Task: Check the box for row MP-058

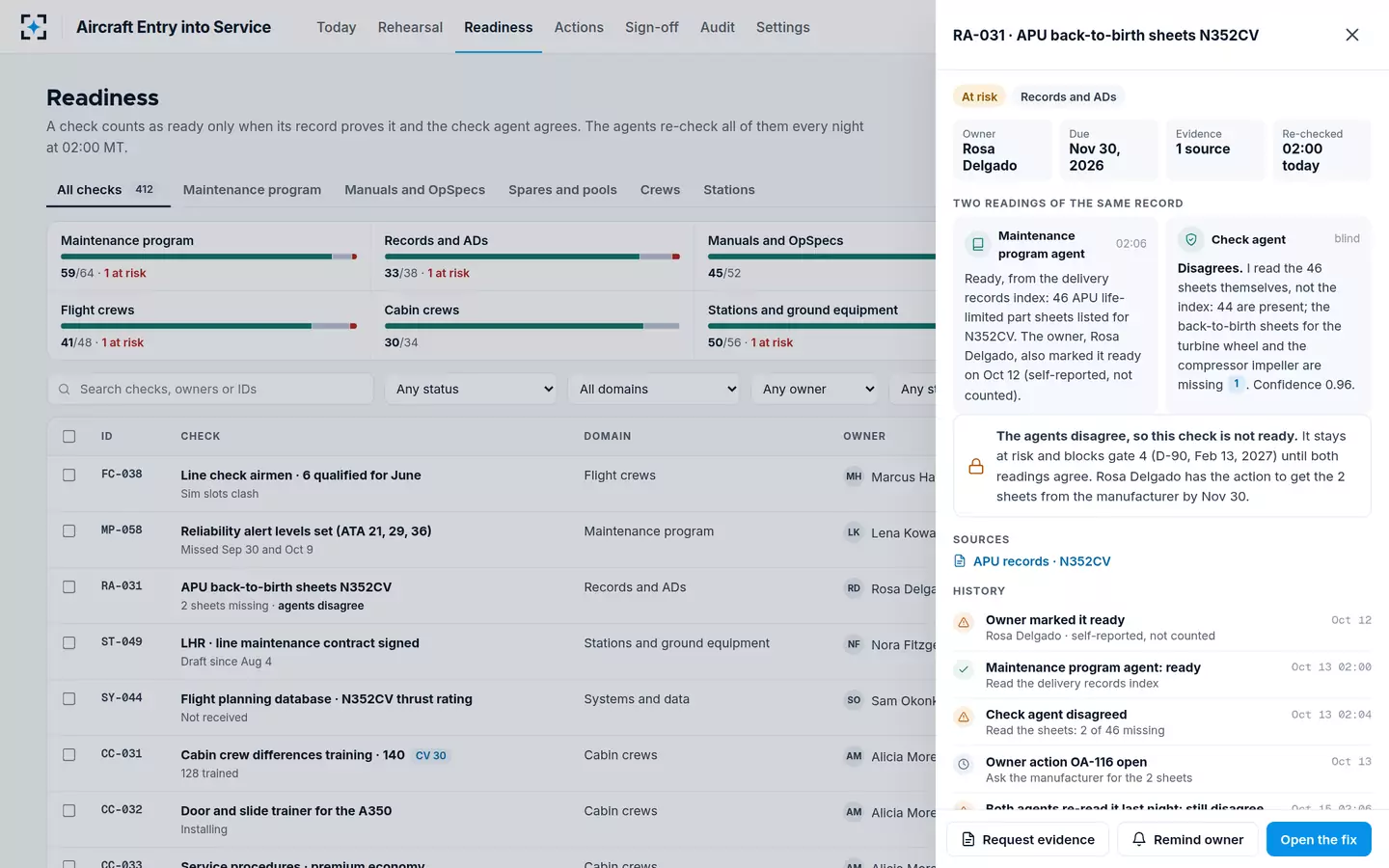Action: pyautogui.click(x=69, y=530)
